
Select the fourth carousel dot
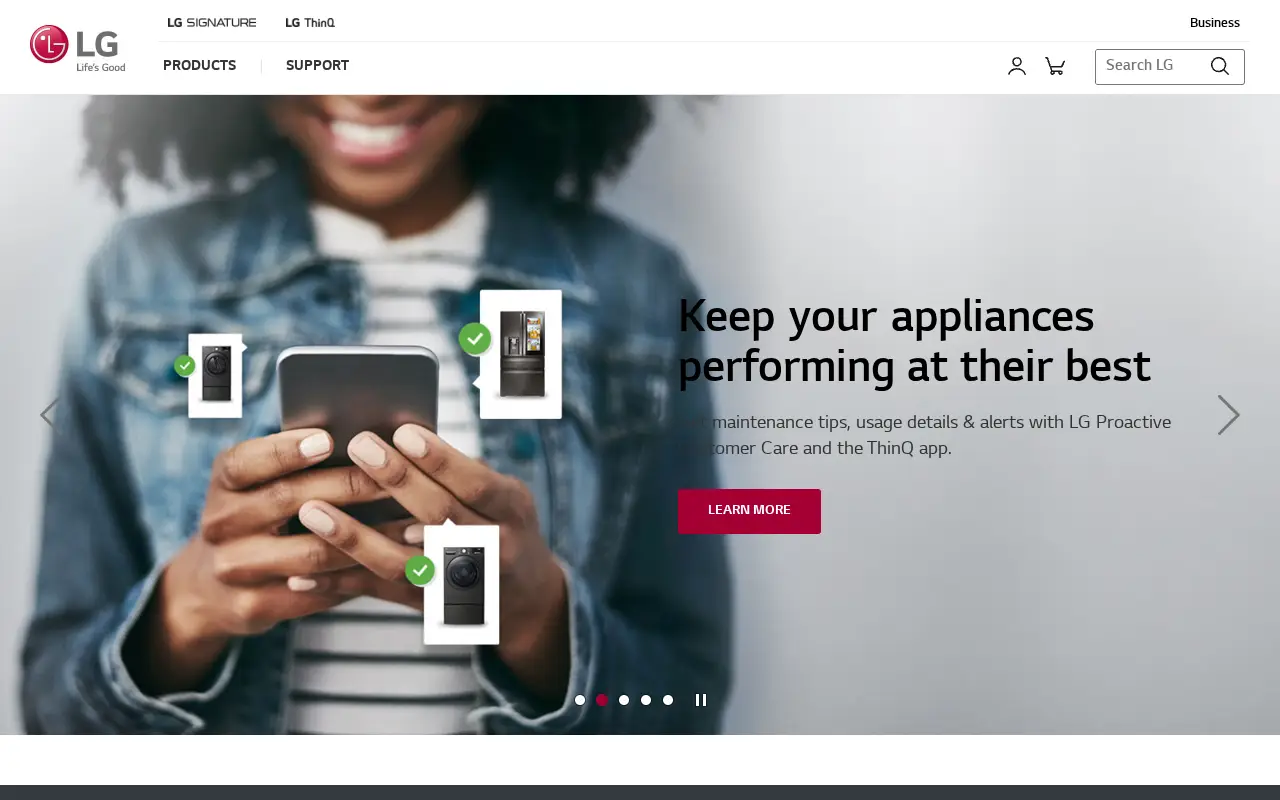(646, 700)
